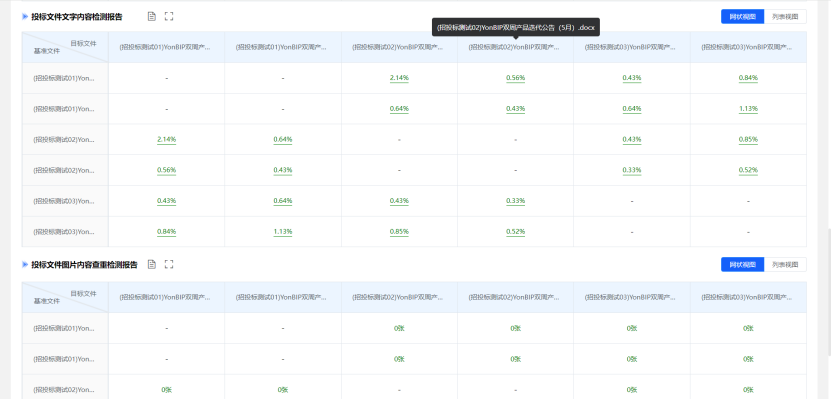Open the 0.85% result in a 招投标测试02 row
This screenshot has width=831, height=399.
pos(748,139)
